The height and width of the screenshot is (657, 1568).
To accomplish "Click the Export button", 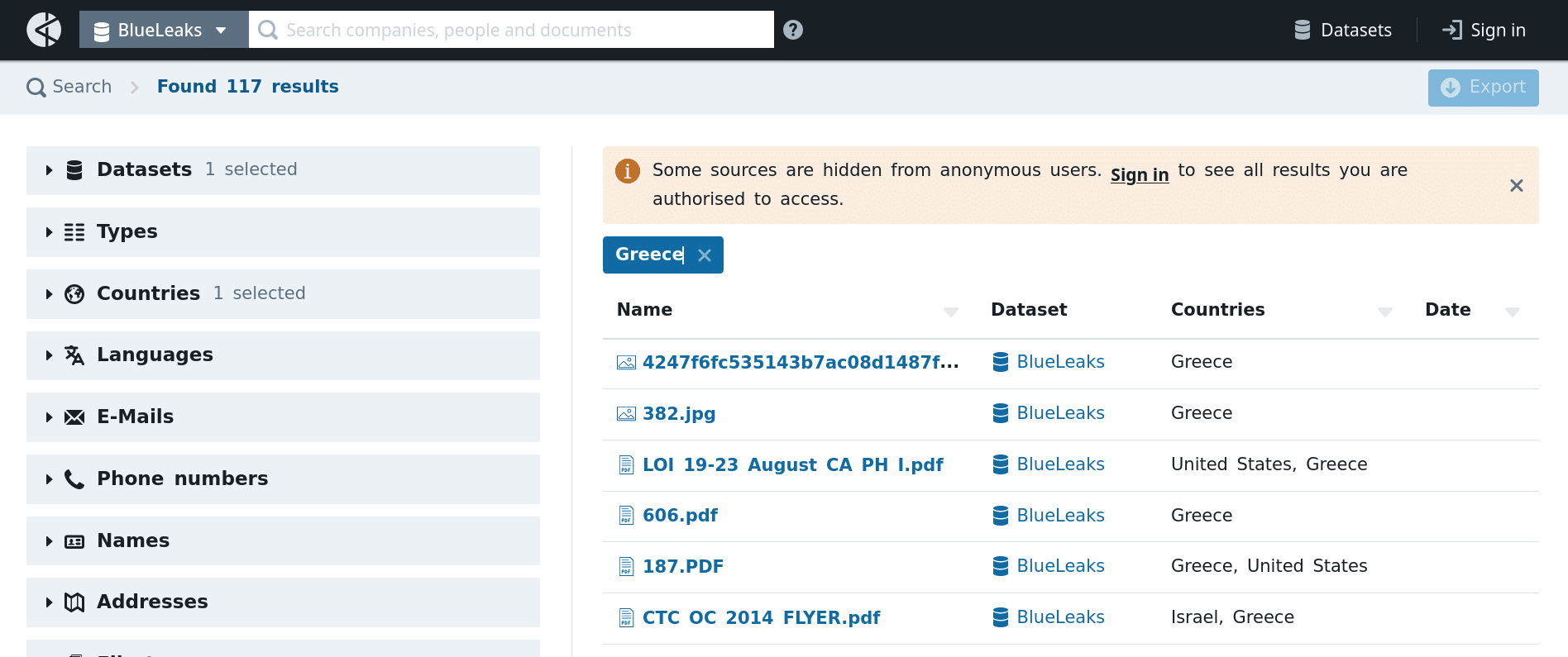I will click(x=1483, y=88).
